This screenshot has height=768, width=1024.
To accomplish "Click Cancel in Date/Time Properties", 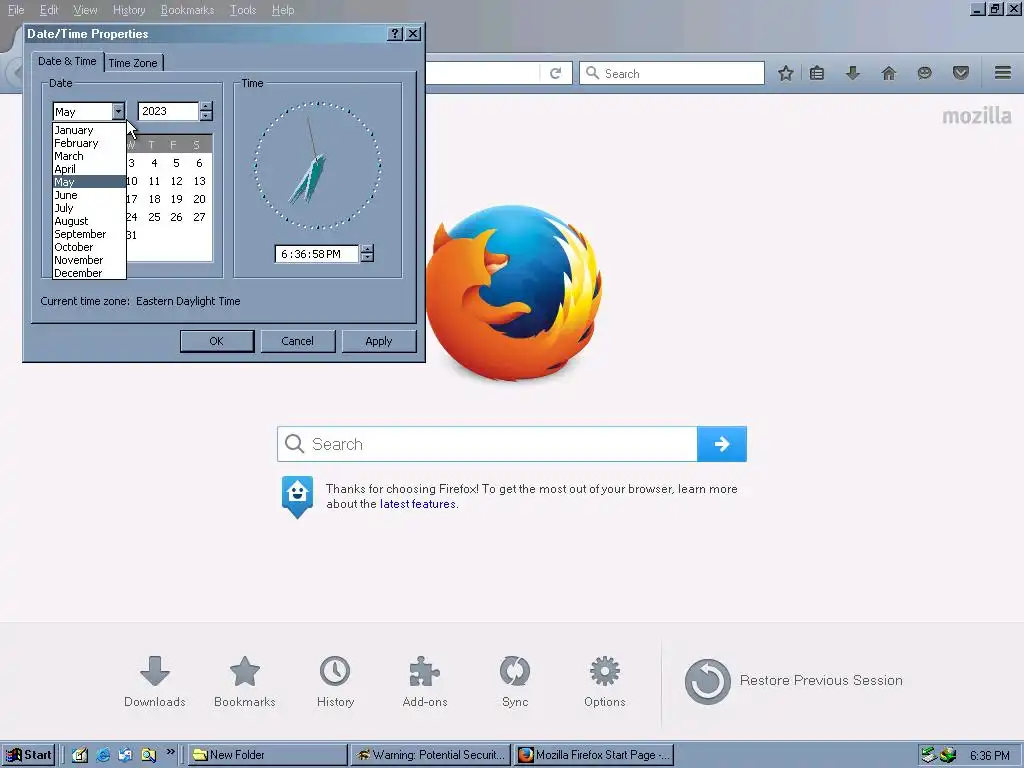I will 298,341.
